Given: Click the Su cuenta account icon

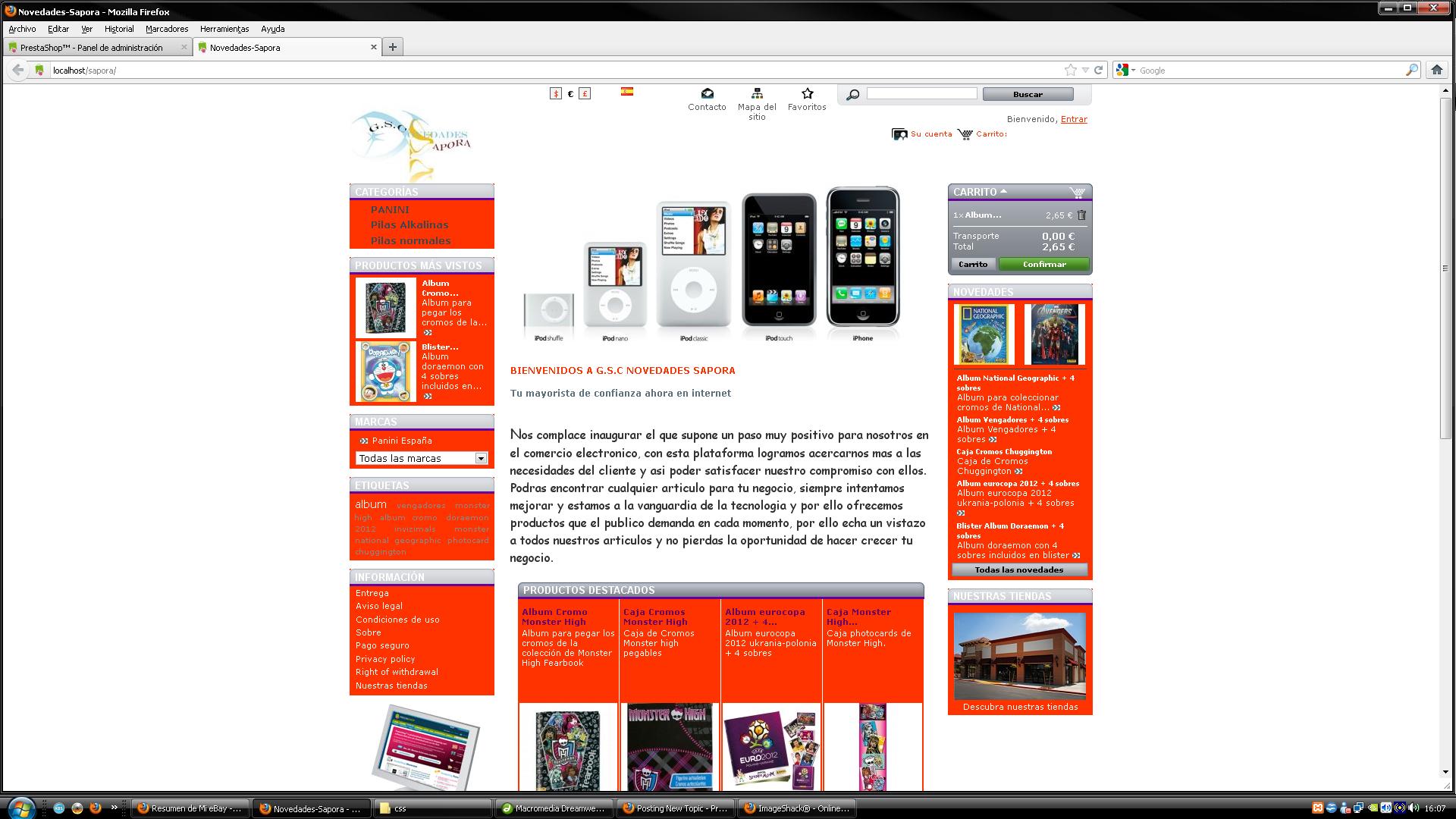Looking at the screenshot, I should click(899, 134).
